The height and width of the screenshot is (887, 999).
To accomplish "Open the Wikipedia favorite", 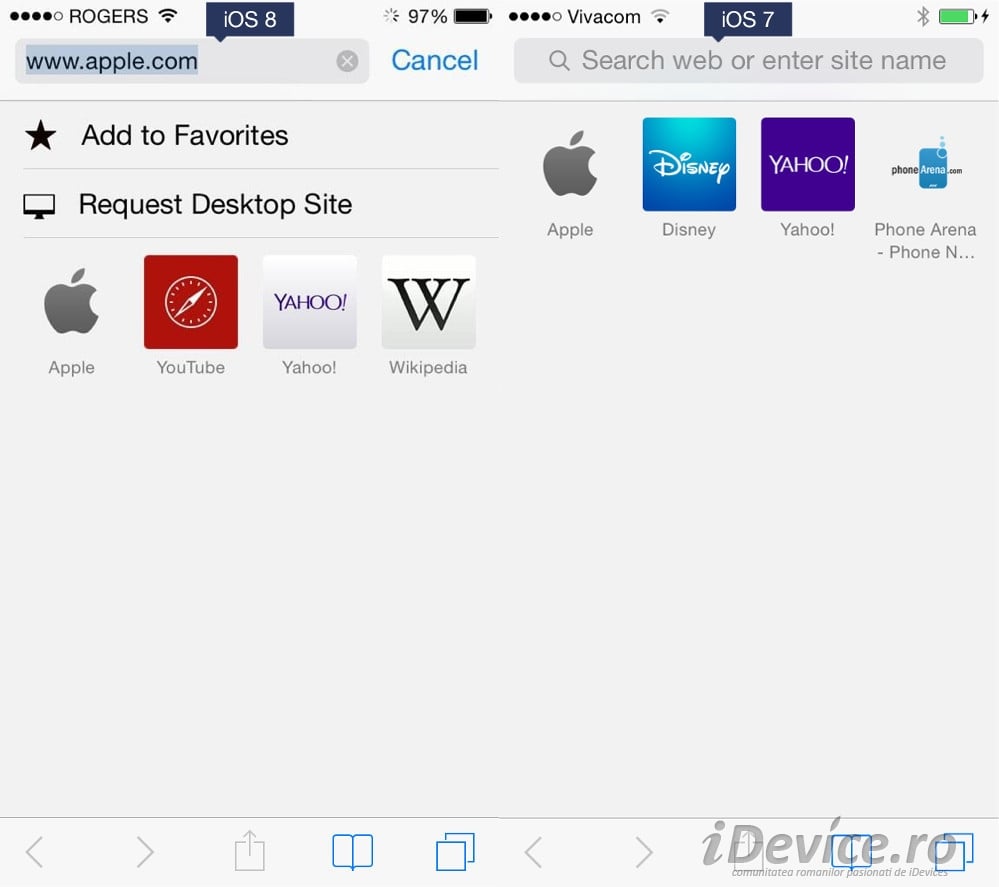I will pyautogui.click(x=428, y=316).
